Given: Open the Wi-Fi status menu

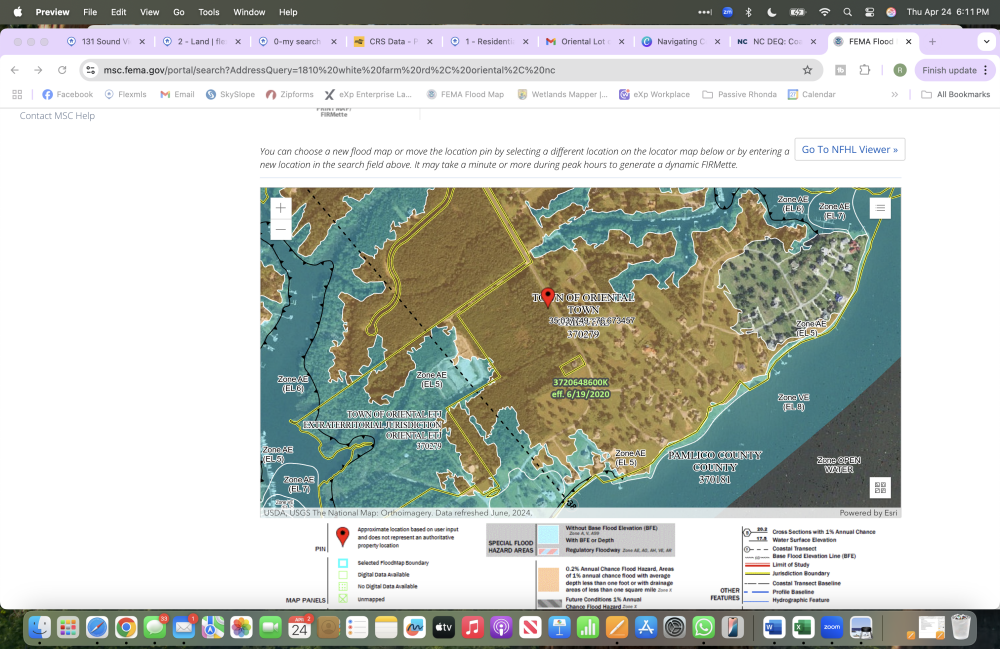Looking at the screenshot, I should pyautogui.click(x=825, y=12).
